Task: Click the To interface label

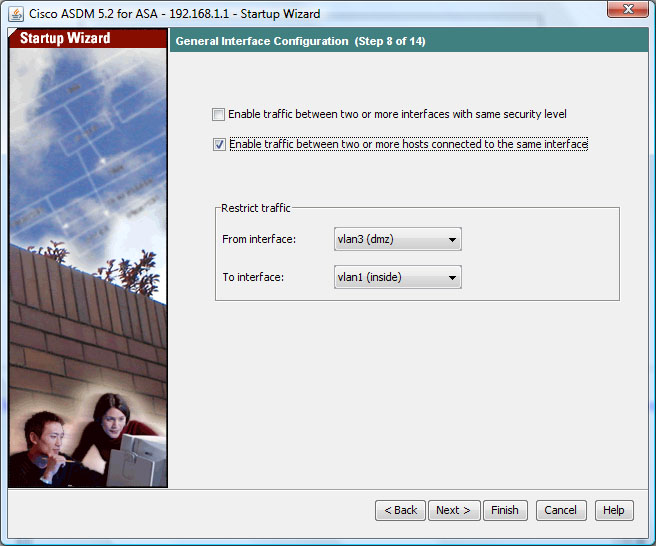Action: 253,277
